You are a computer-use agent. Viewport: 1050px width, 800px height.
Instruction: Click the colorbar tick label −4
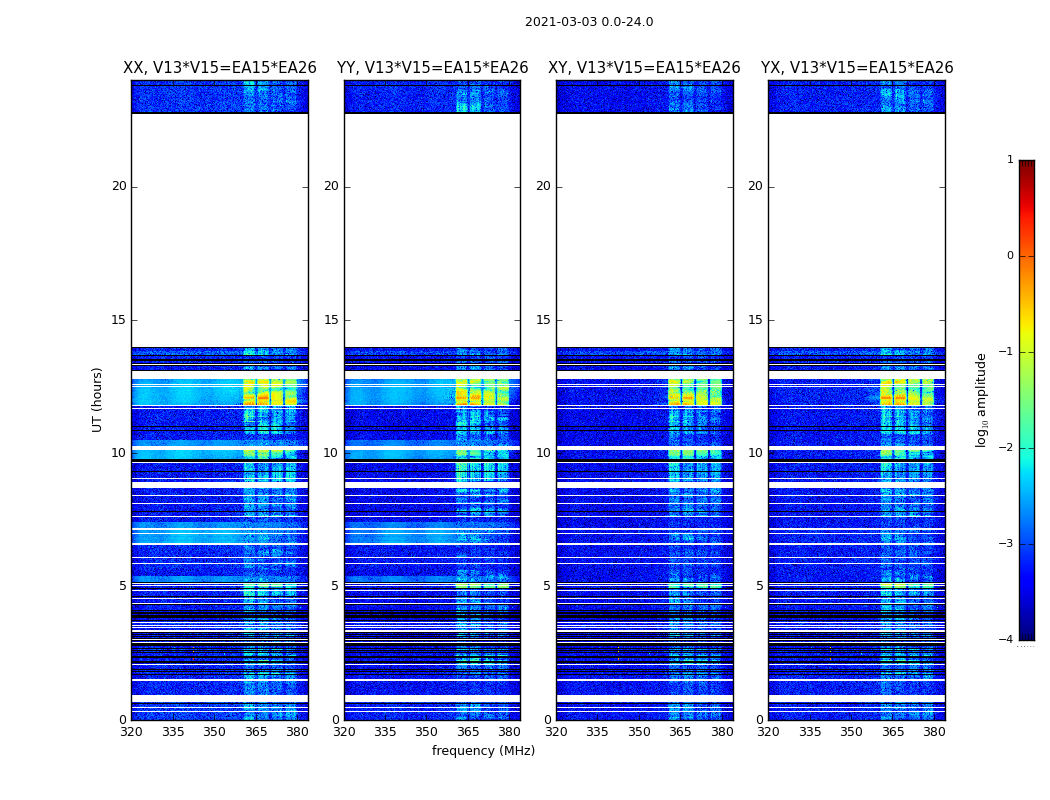pos(1007,640)
